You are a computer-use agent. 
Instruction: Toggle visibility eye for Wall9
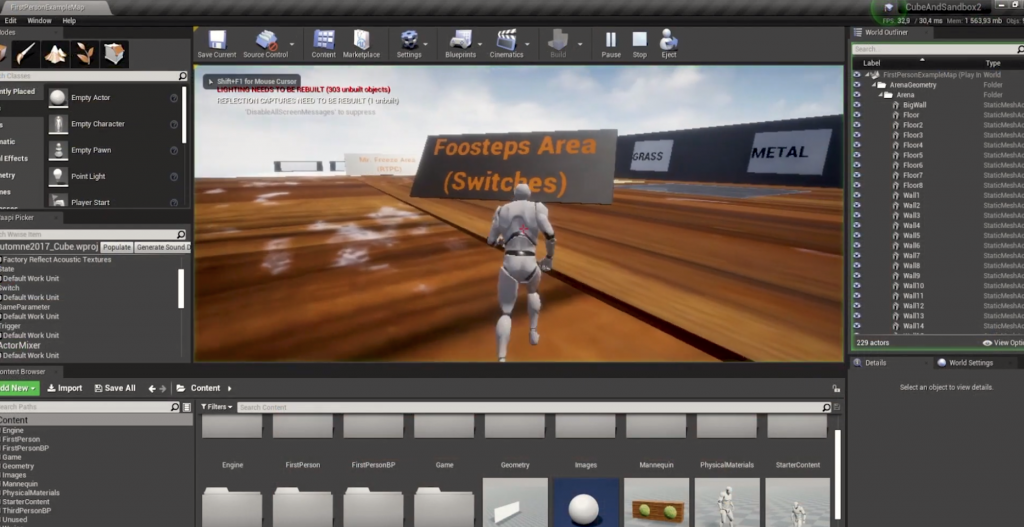[857, 276]
